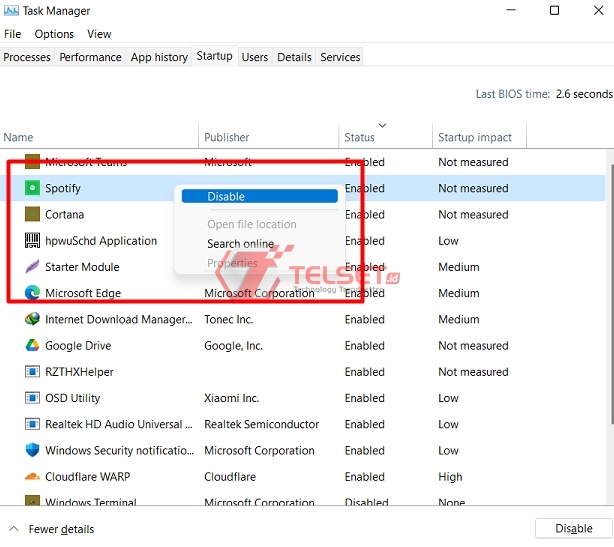Maximize the Task Manager window

pyautogui.click(x=553, y=11)
